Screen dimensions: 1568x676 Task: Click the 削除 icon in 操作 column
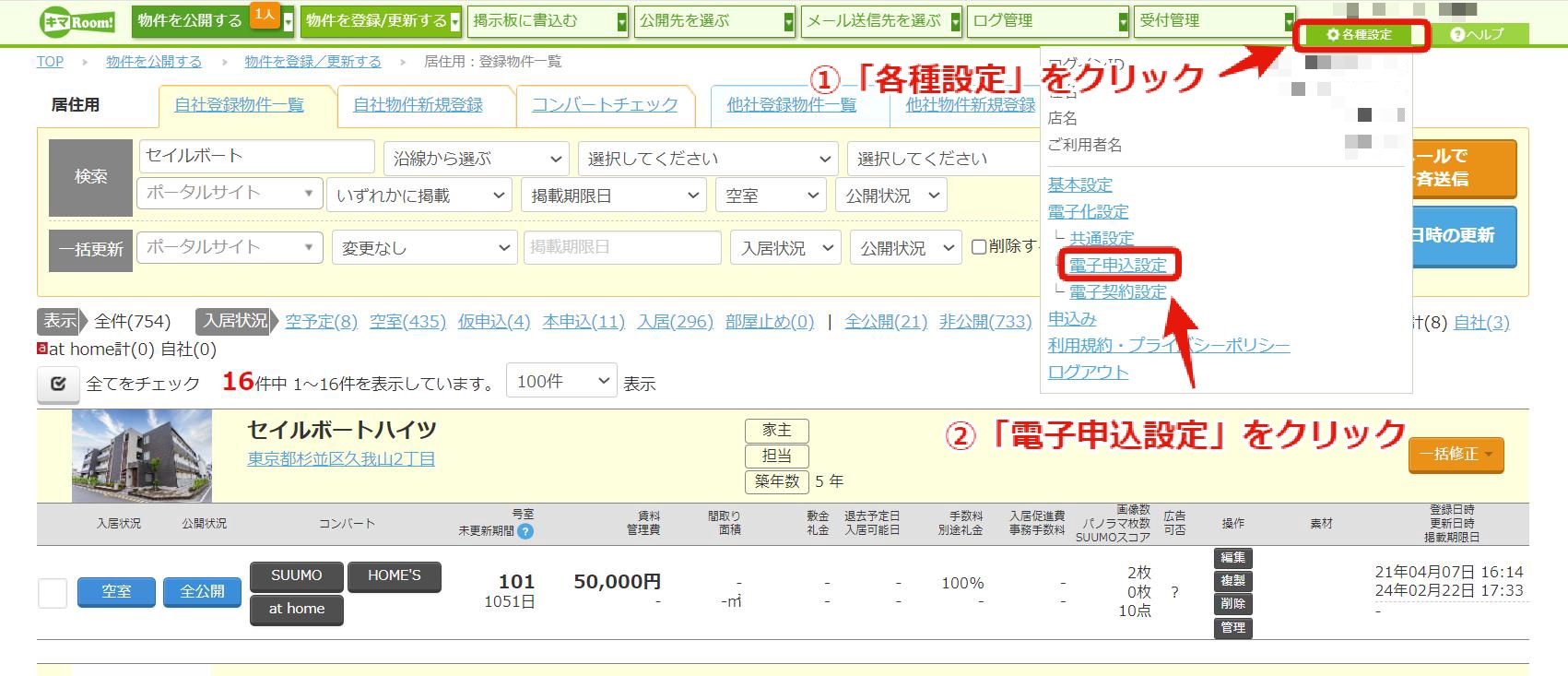coord(1232,604)
